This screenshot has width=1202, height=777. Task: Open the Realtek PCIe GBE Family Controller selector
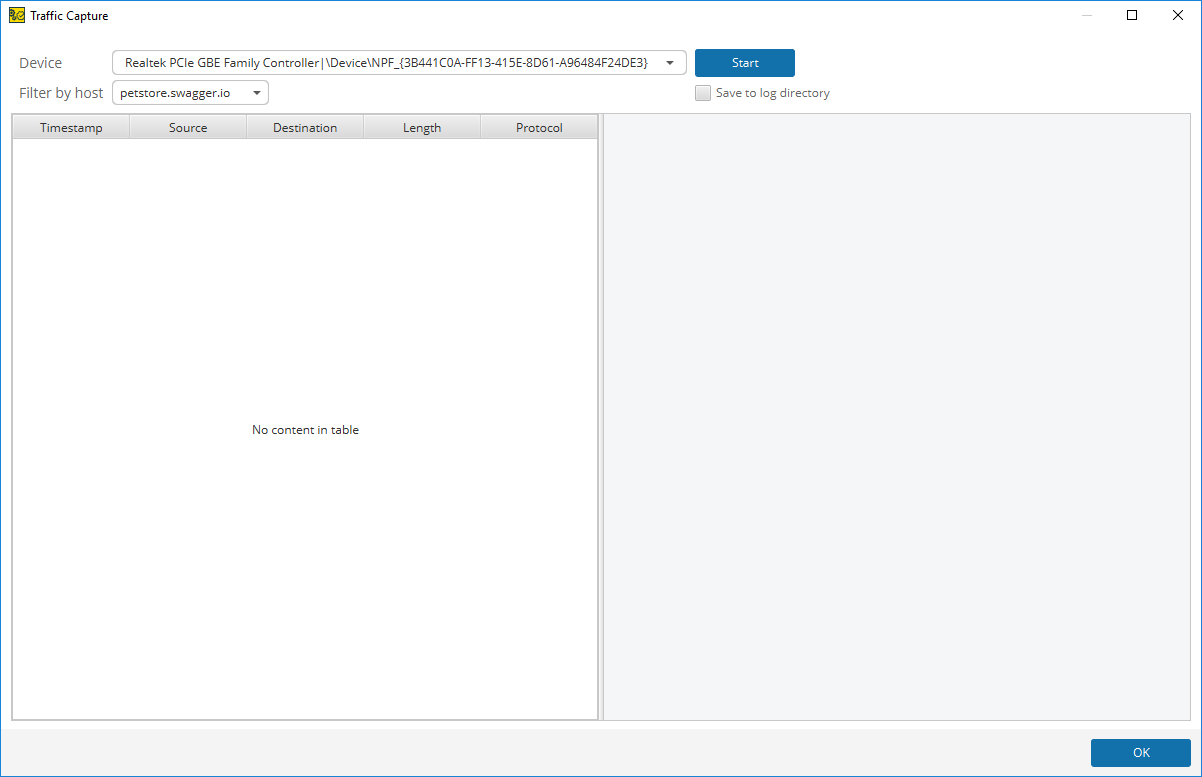[669, 62]
